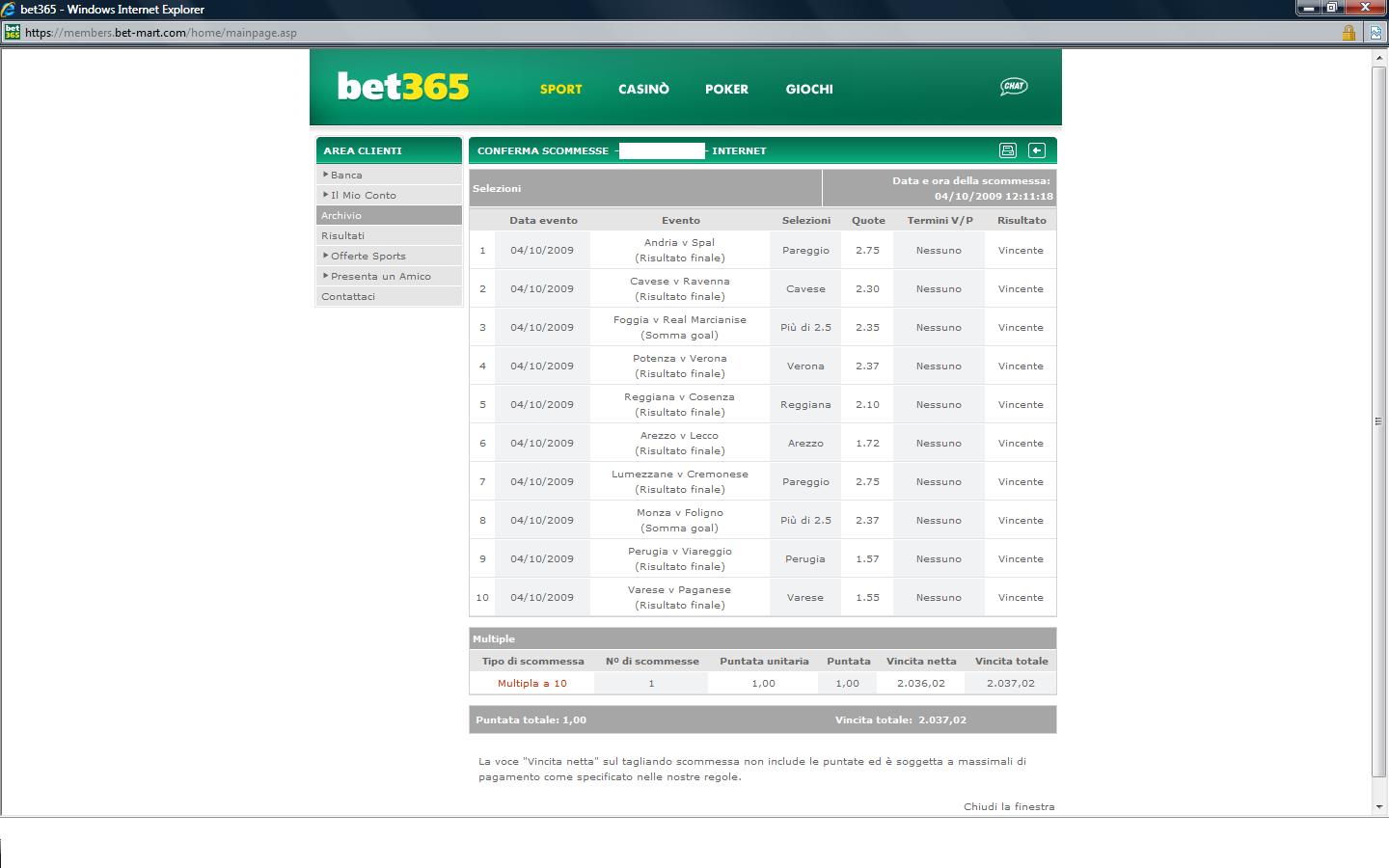Click the 'Perugia v Viareggio' event cell

click(x=680, y=559)
